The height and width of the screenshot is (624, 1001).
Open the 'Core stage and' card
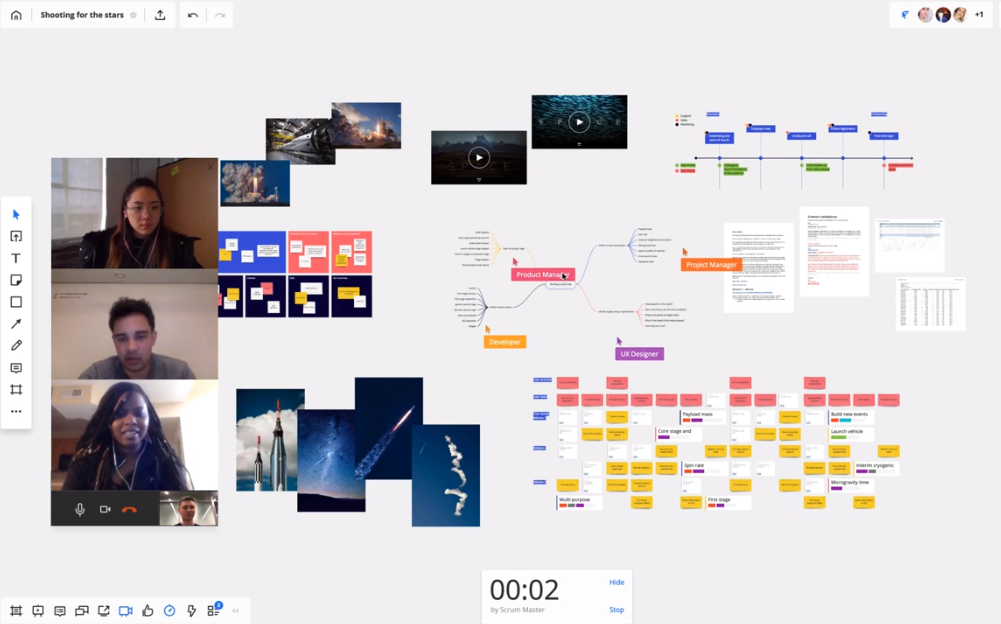pos(679,434)
